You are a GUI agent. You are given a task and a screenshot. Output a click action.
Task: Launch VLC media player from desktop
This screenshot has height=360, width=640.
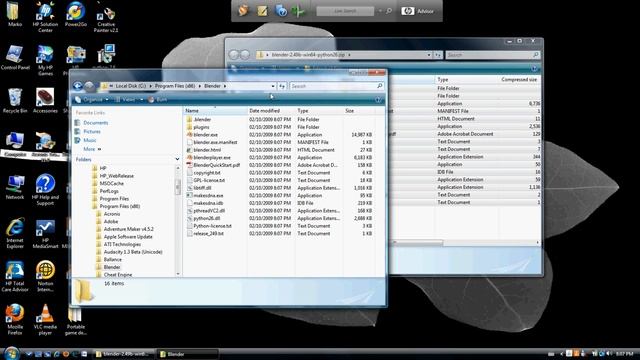45,320
